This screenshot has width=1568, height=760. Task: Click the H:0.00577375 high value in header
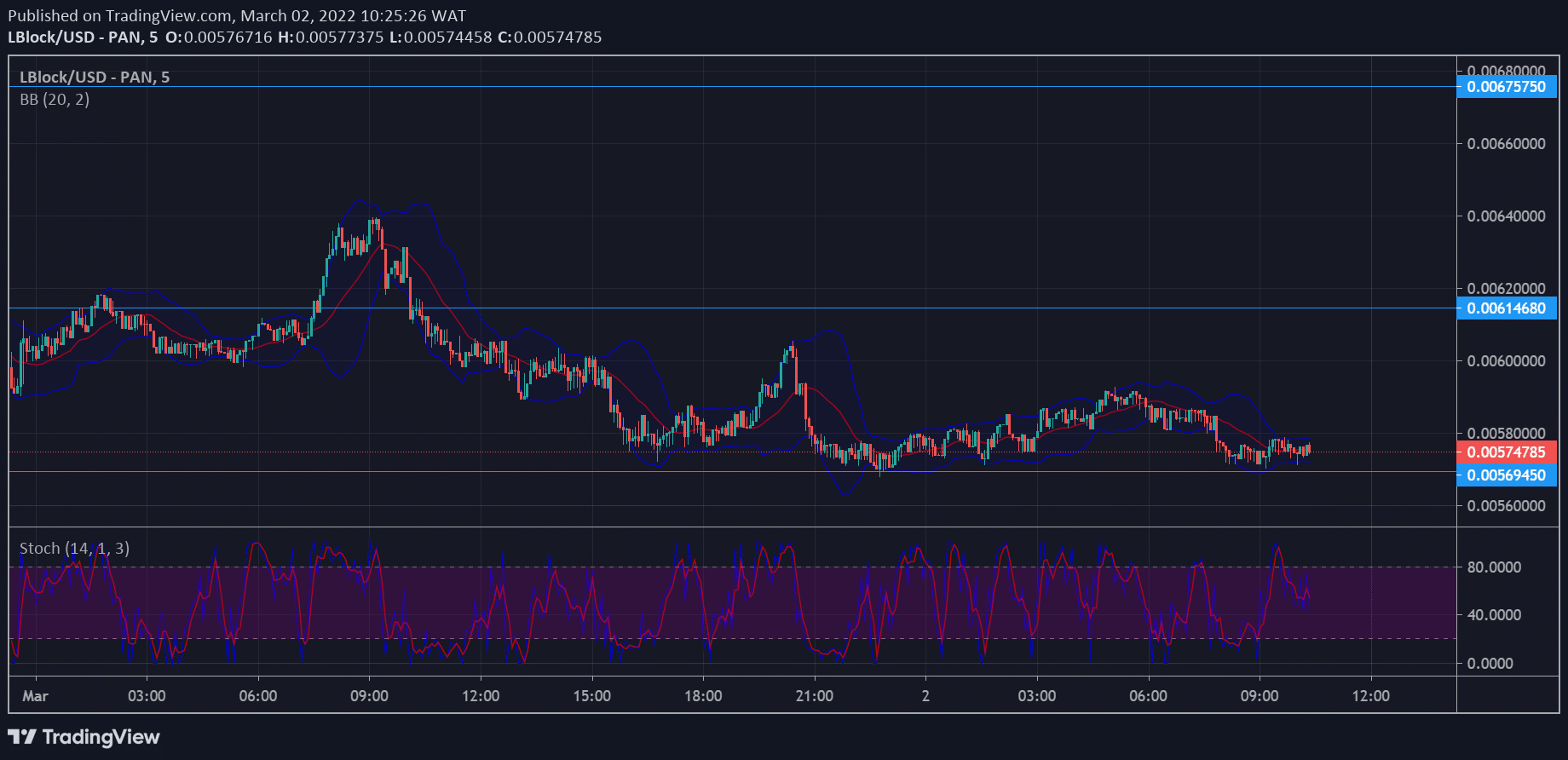pyautogui.click(x=331, y=37)
